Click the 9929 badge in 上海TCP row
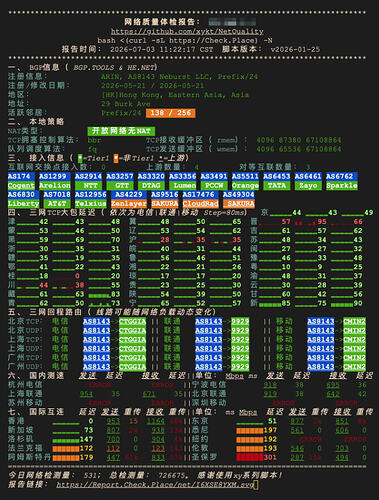This screenshot has width=379, height=500. point(240,340)
